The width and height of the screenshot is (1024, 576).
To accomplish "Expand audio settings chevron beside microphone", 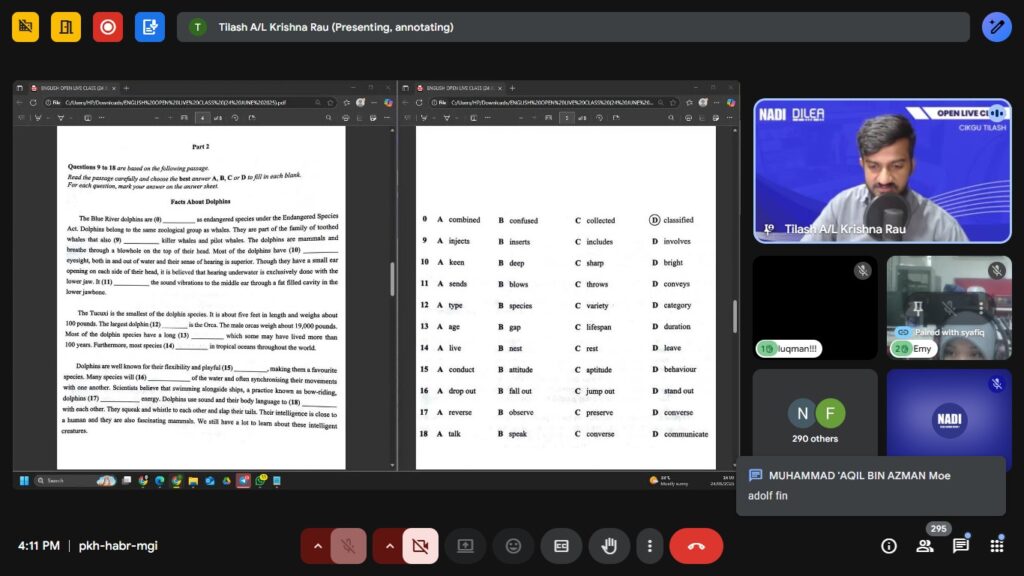I will 317,546.
